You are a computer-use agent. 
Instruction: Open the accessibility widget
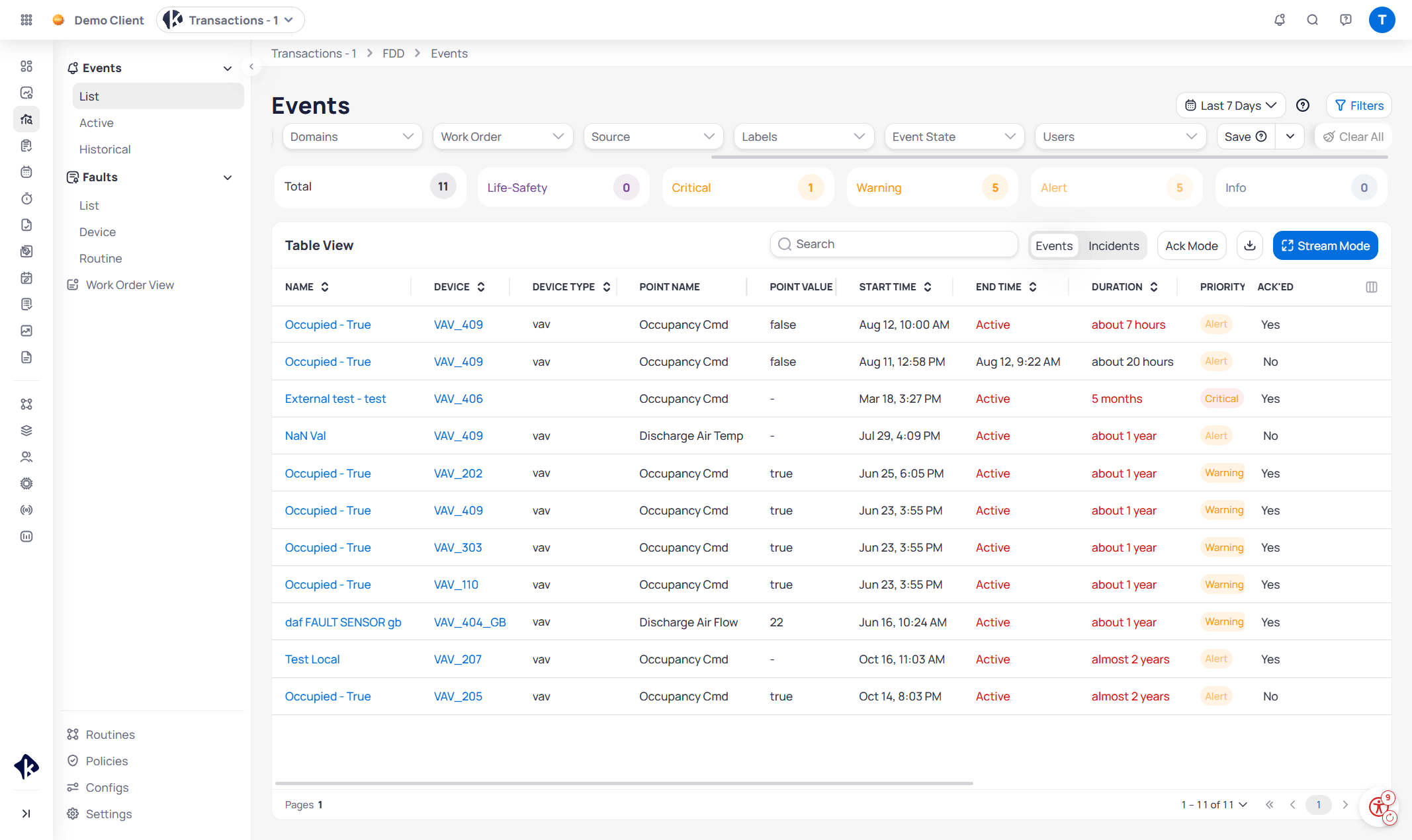pyautogui.click(x=1380, y=806)
